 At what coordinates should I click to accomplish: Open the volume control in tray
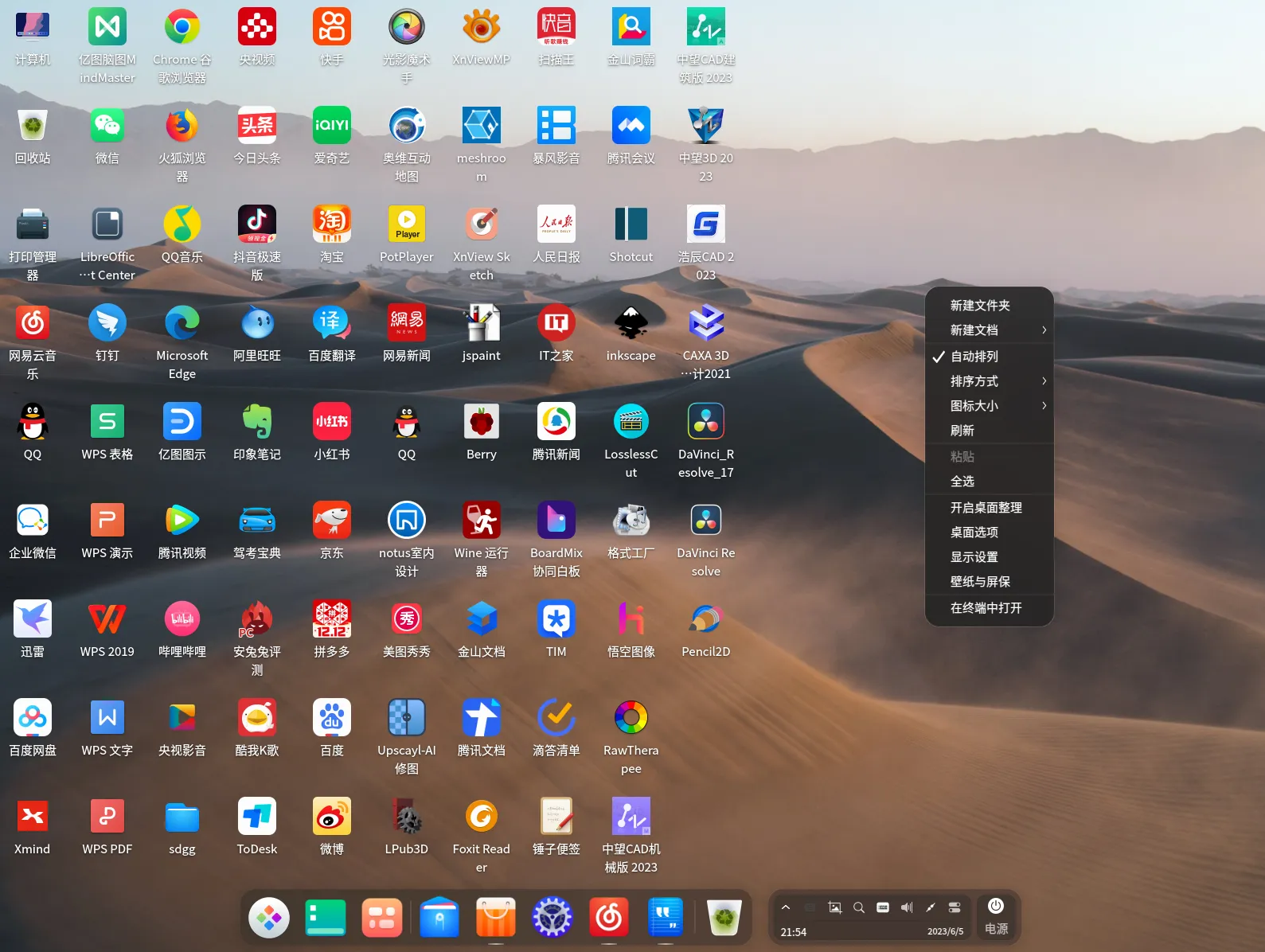pyautogui.click(x=907, y=907)
